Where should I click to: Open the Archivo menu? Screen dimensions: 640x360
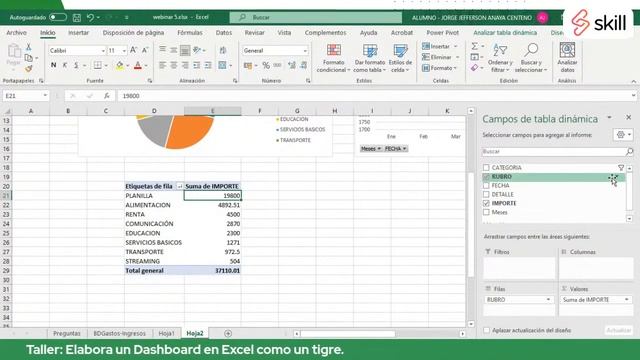(x=16, y=33)
